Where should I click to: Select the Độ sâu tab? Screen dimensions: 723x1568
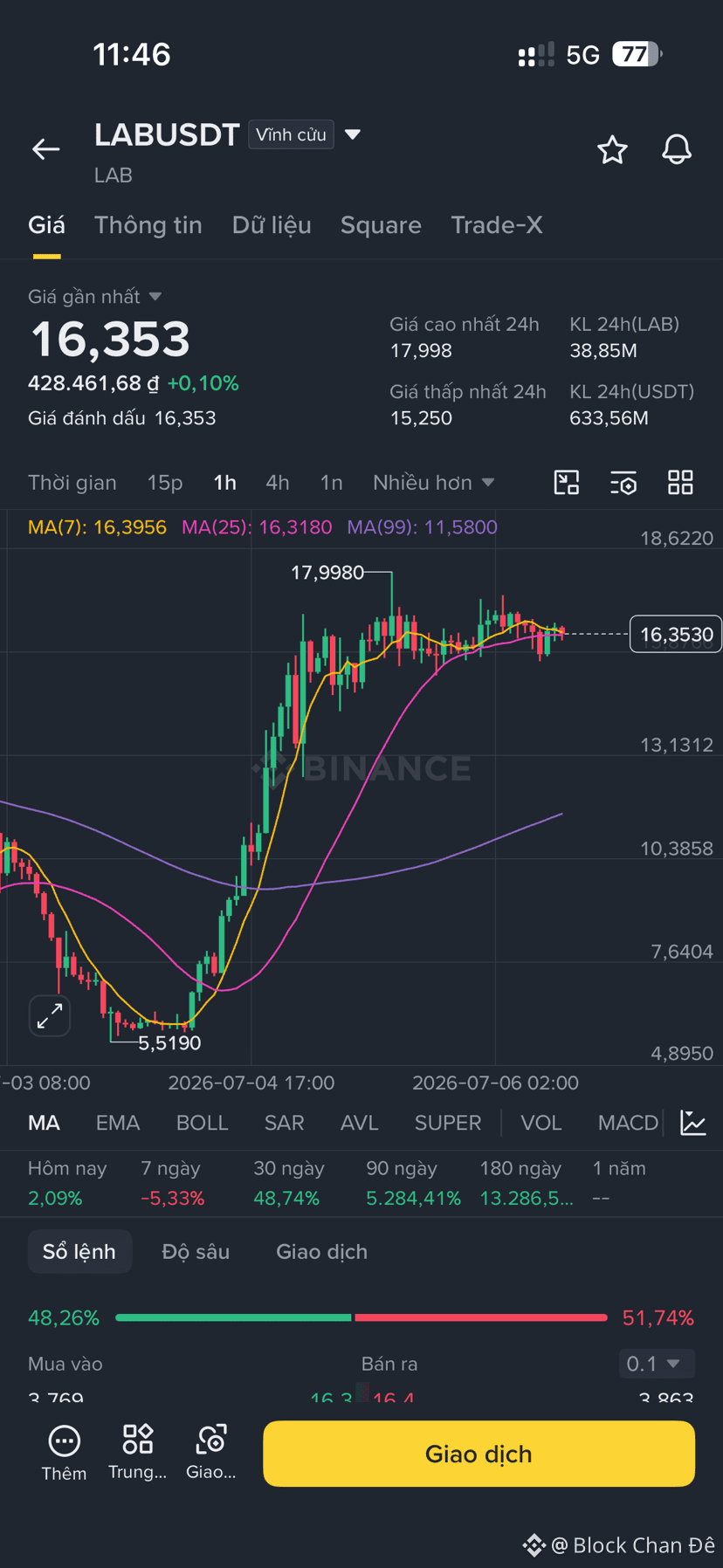[196, 1251]
